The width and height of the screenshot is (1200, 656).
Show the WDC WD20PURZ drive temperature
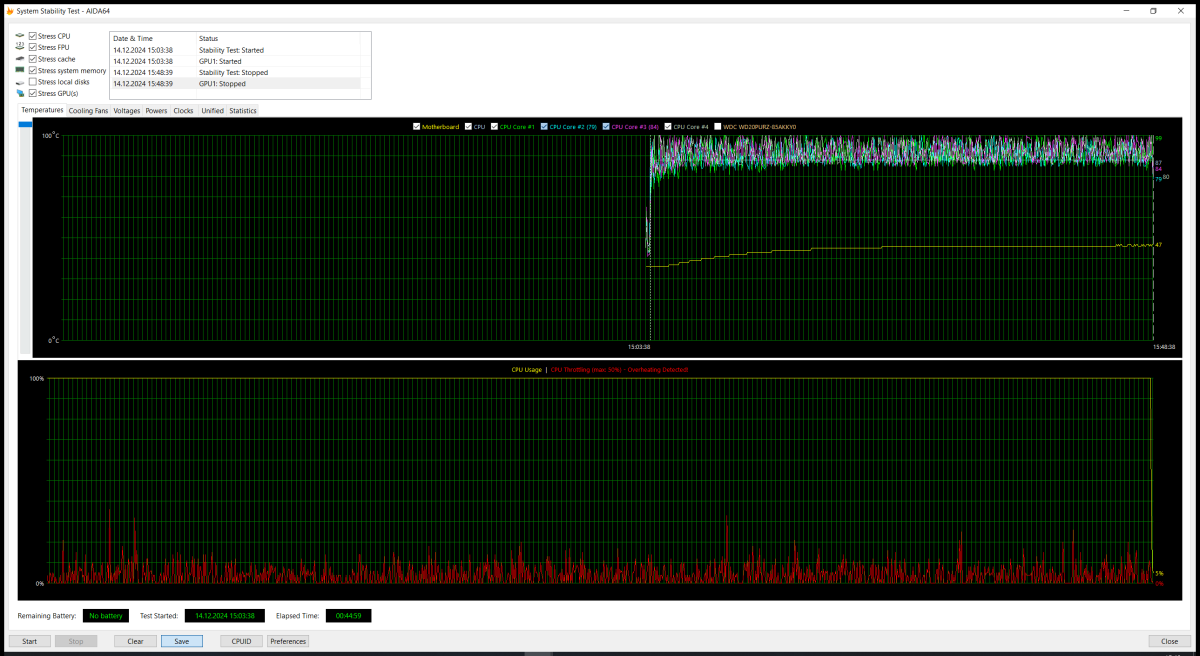tap(717, 127)
